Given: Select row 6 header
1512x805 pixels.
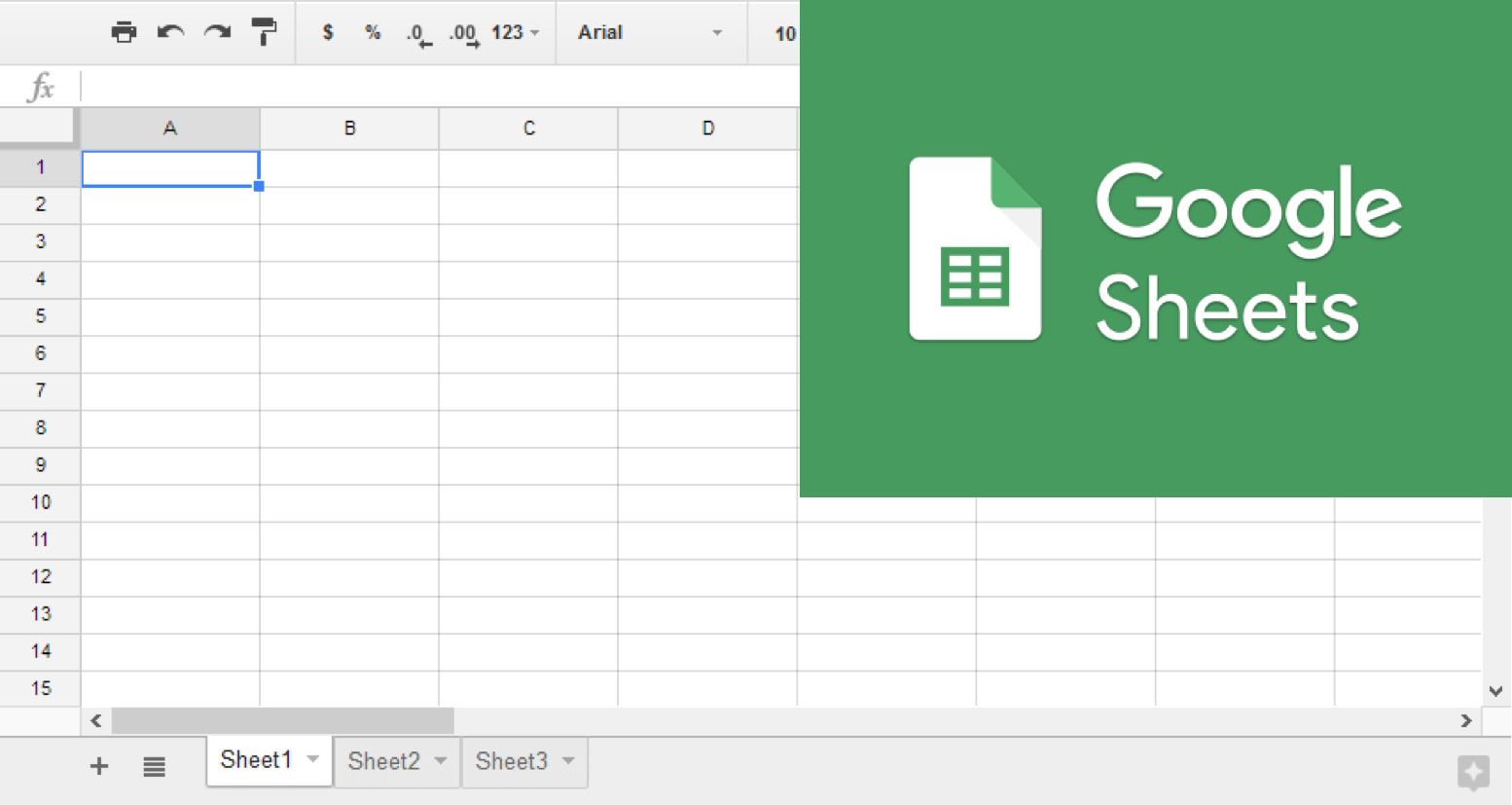Looking at the screenshot, I should pos(40,353).
